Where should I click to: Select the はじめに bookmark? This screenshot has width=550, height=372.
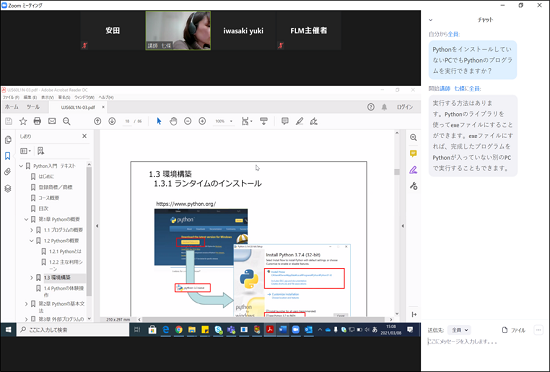(x=46, y=176)
